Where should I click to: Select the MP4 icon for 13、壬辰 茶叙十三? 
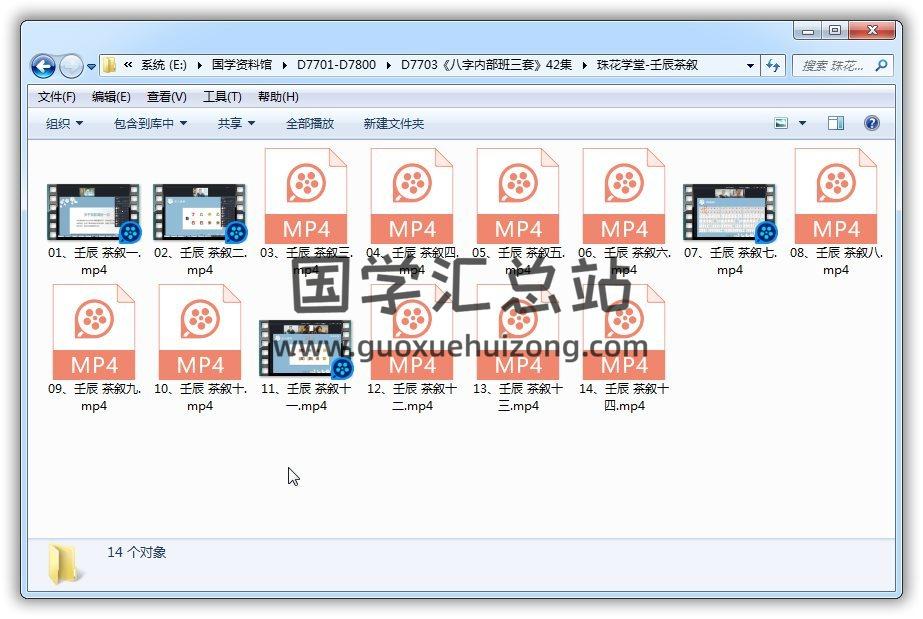click(517, 332)
